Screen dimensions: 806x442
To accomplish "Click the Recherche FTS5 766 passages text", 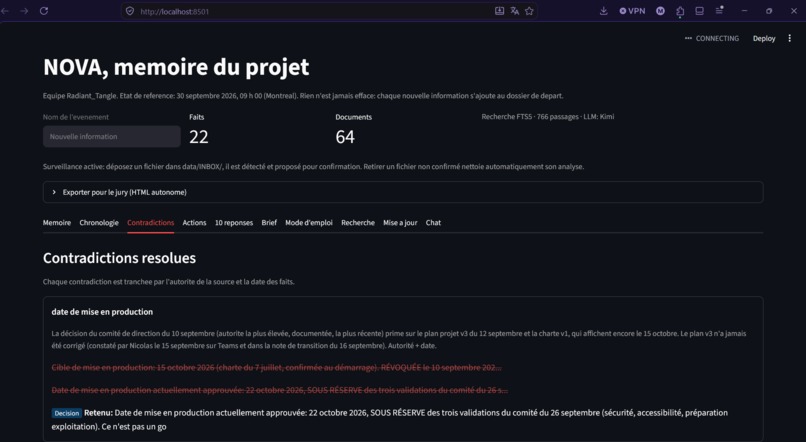I will pyautogui.click(x=547, y=117).
